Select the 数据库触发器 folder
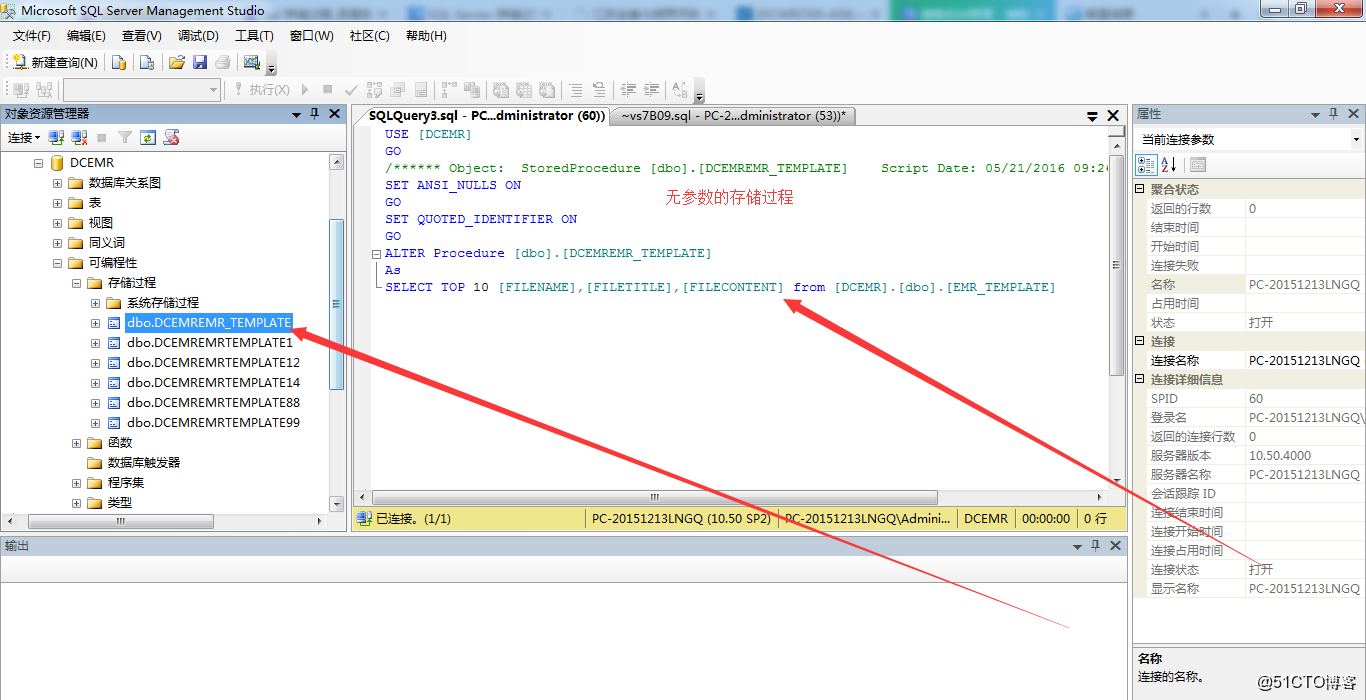 144,463
